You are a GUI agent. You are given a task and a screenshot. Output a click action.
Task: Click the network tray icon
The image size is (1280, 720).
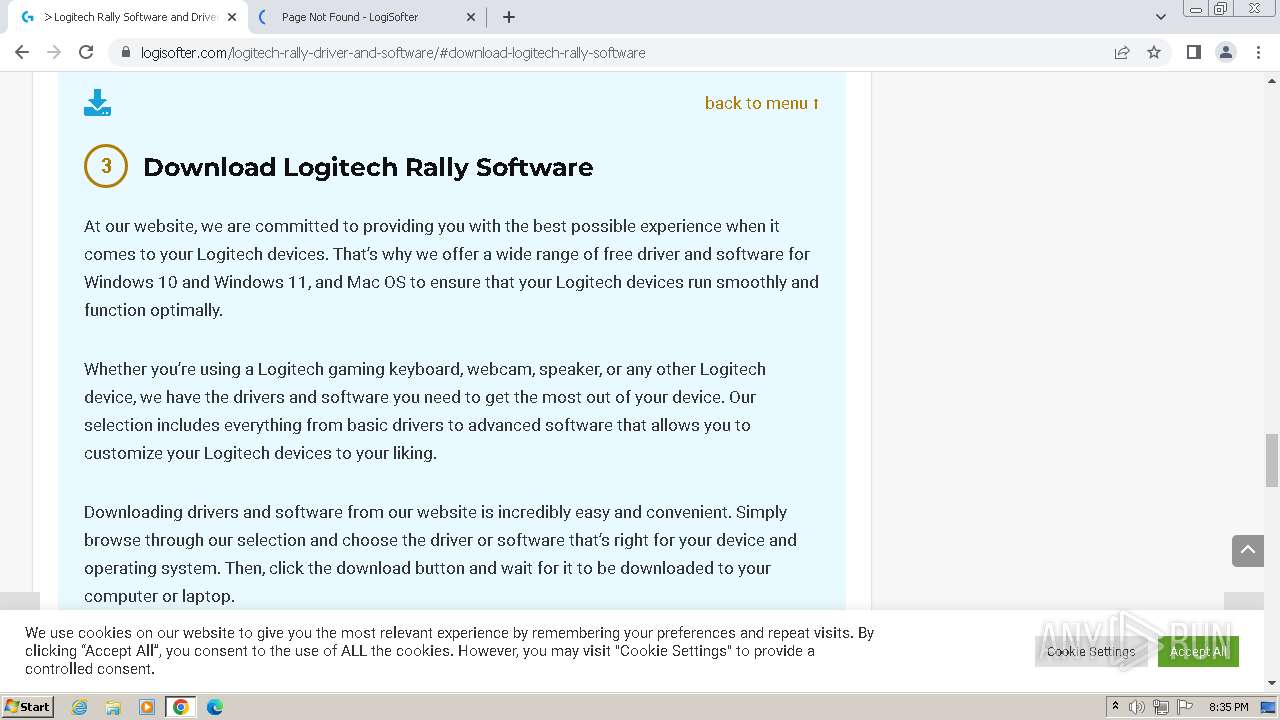pyautogui.click(x=1160, y=707)
